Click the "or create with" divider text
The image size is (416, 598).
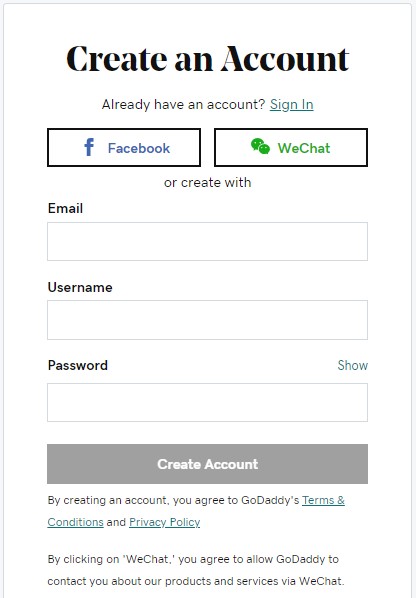pos(207,182)
